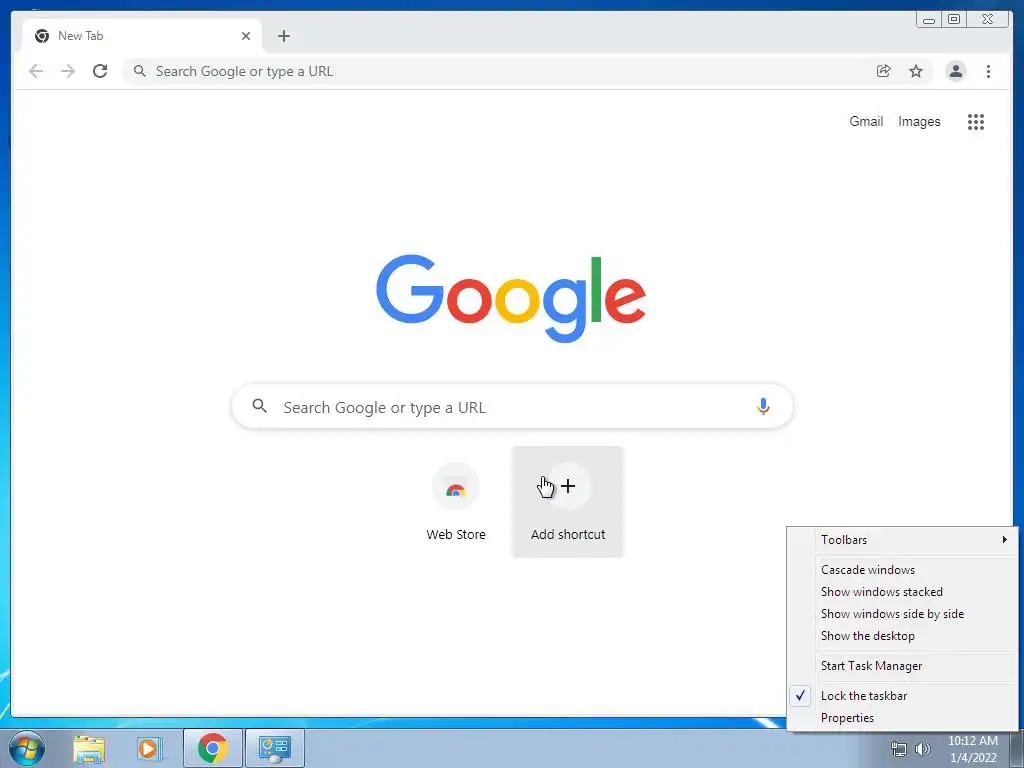
Task: Open the Google apps grid
Action: point(976,121)
